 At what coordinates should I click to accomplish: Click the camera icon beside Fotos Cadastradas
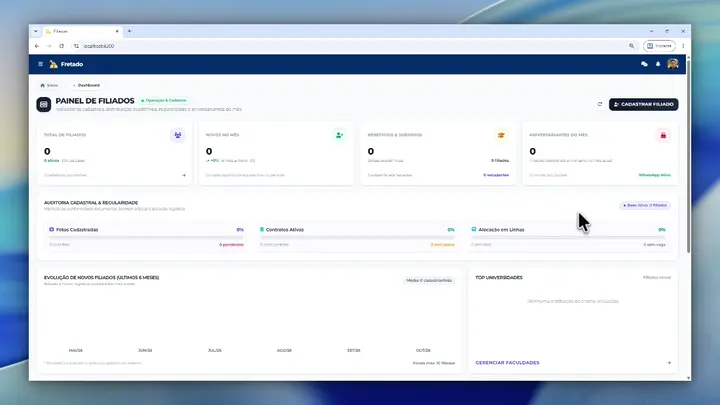pos(51,229)
